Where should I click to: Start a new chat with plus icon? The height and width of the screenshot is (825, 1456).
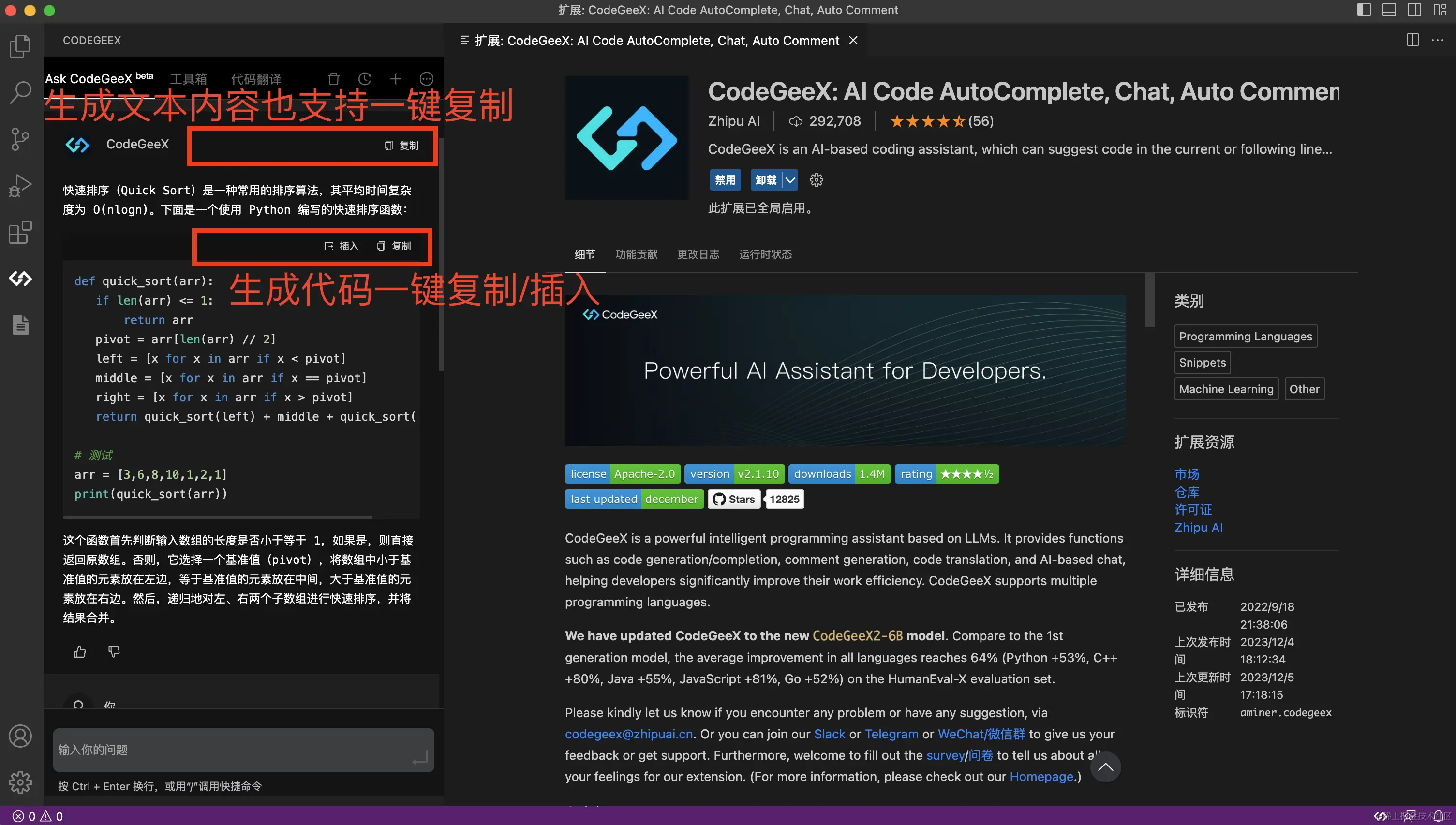pyautogui.click(x=396, y=79)
